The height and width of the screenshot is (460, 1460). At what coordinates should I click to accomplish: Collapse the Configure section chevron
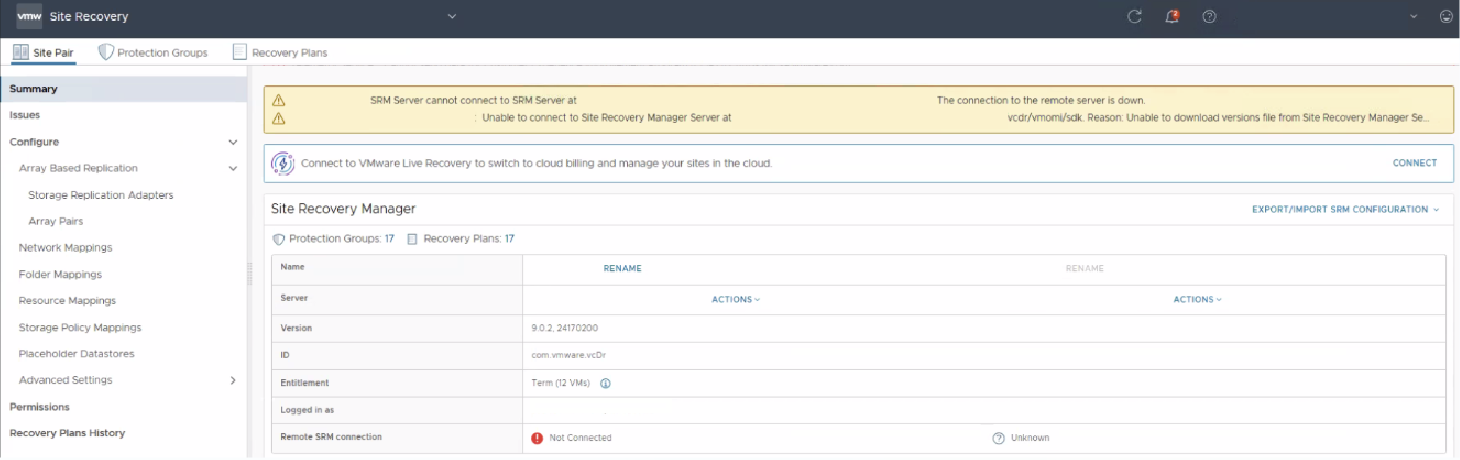[233, 142]
